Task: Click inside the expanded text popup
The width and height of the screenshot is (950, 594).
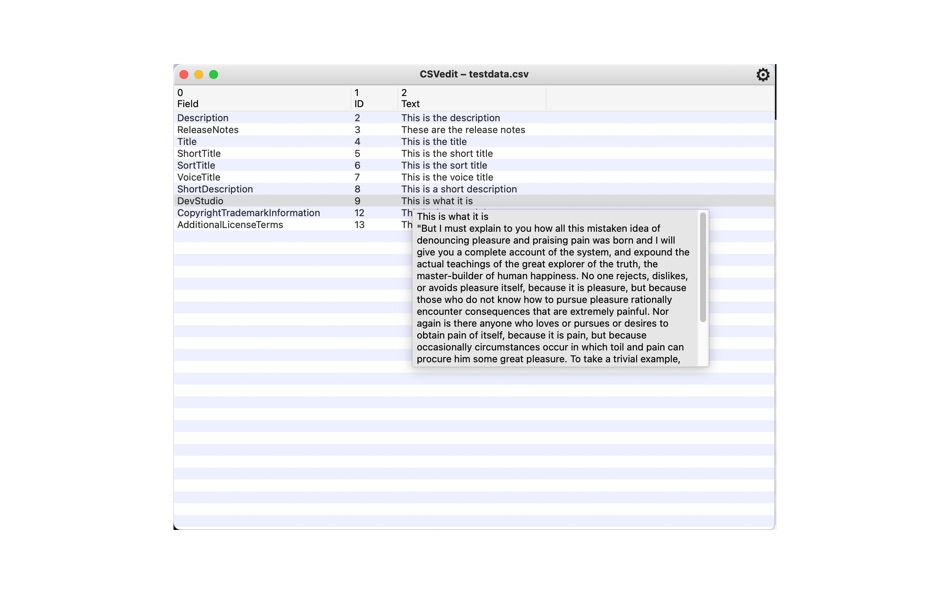Action: [x=556, y=288]
